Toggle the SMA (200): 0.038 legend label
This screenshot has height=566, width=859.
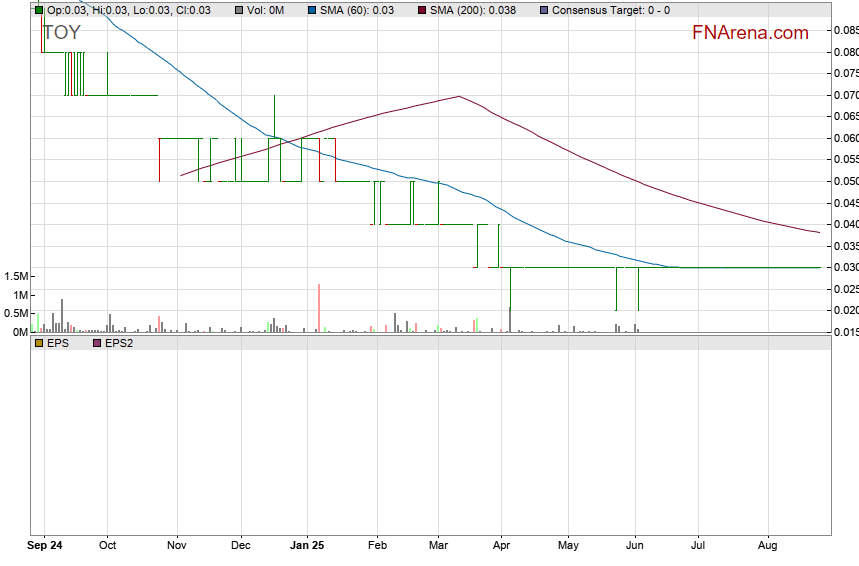click(x=472, y=10)
